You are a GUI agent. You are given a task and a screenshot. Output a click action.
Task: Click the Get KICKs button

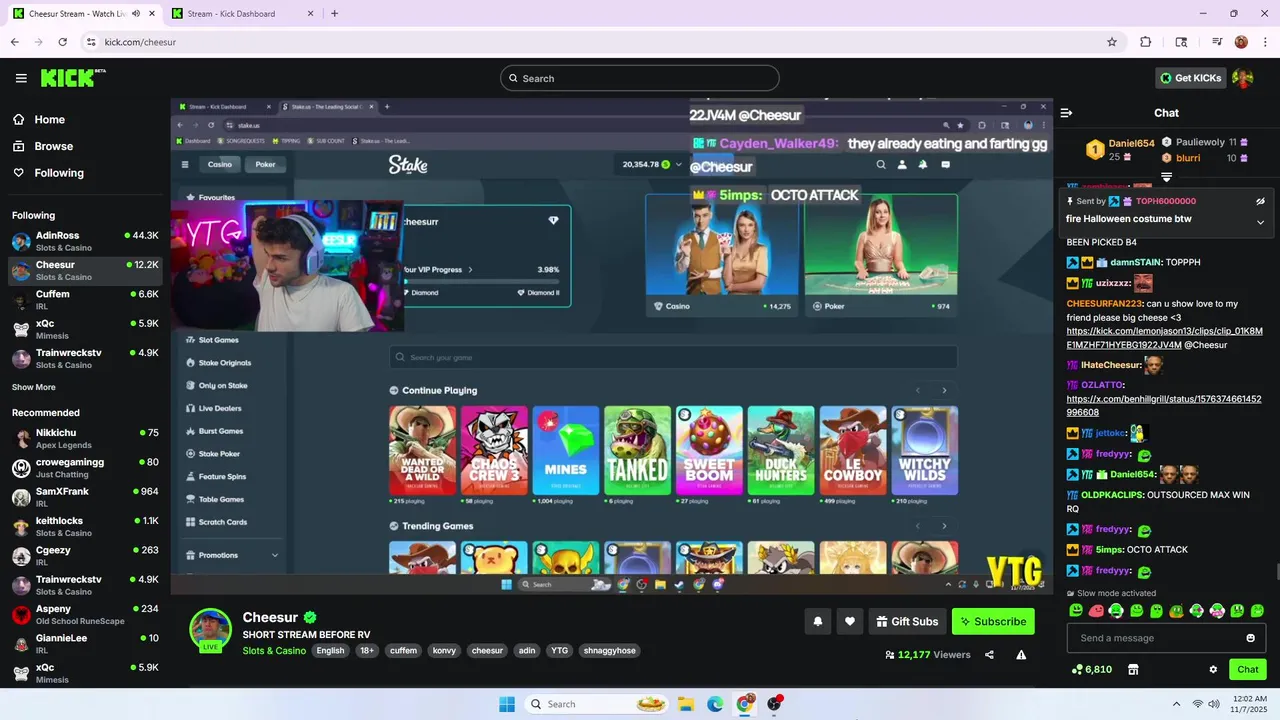coord(1190,78)
